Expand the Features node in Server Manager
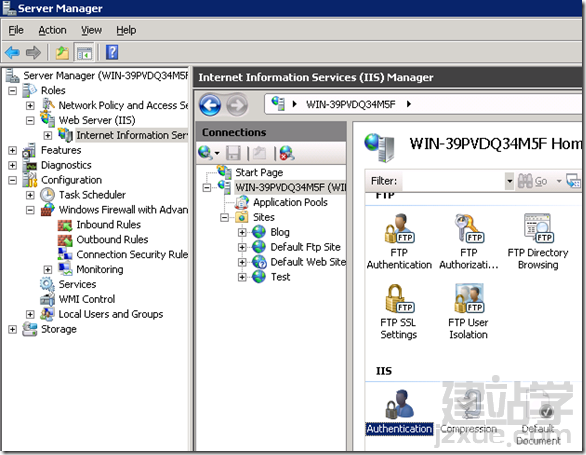The width and height of the screenshot is (586, 455). (12, 150)
